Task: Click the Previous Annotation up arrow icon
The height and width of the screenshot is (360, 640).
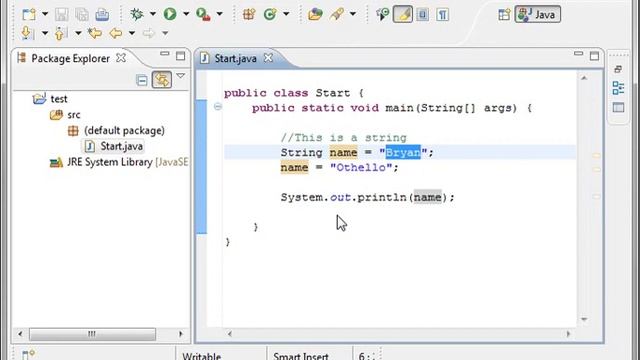Action: click(60, 33)
